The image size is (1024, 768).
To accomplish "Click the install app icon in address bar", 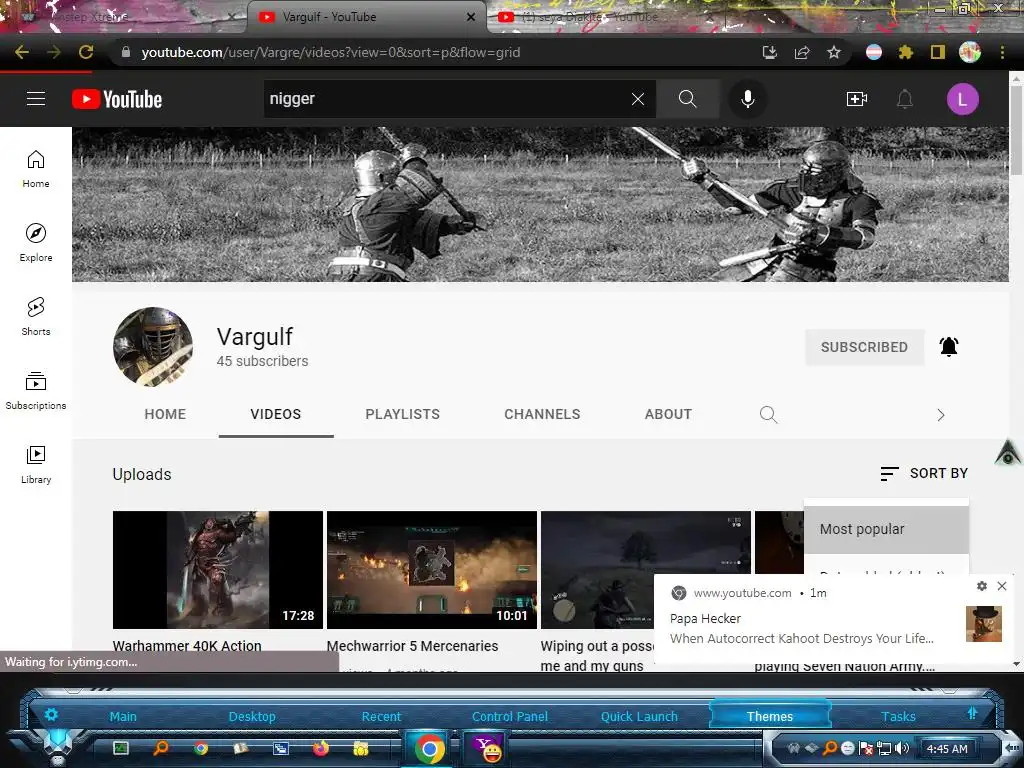I will click(x=770, y=52).
